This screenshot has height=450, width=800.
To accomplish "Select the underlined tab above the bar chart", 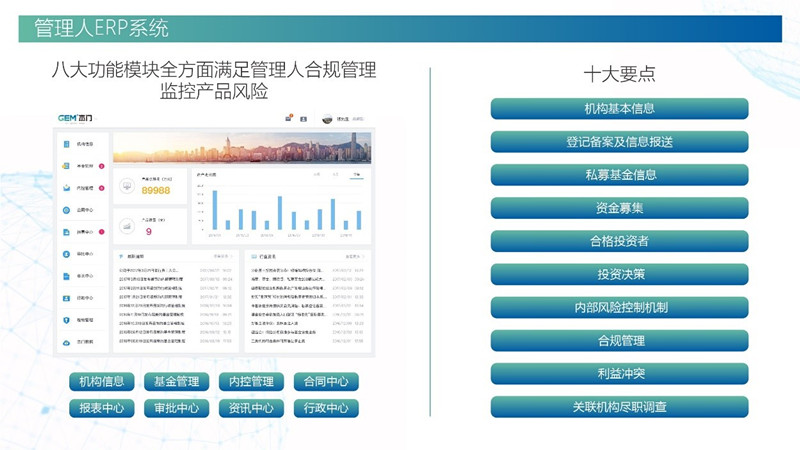I will coord(355,175).
